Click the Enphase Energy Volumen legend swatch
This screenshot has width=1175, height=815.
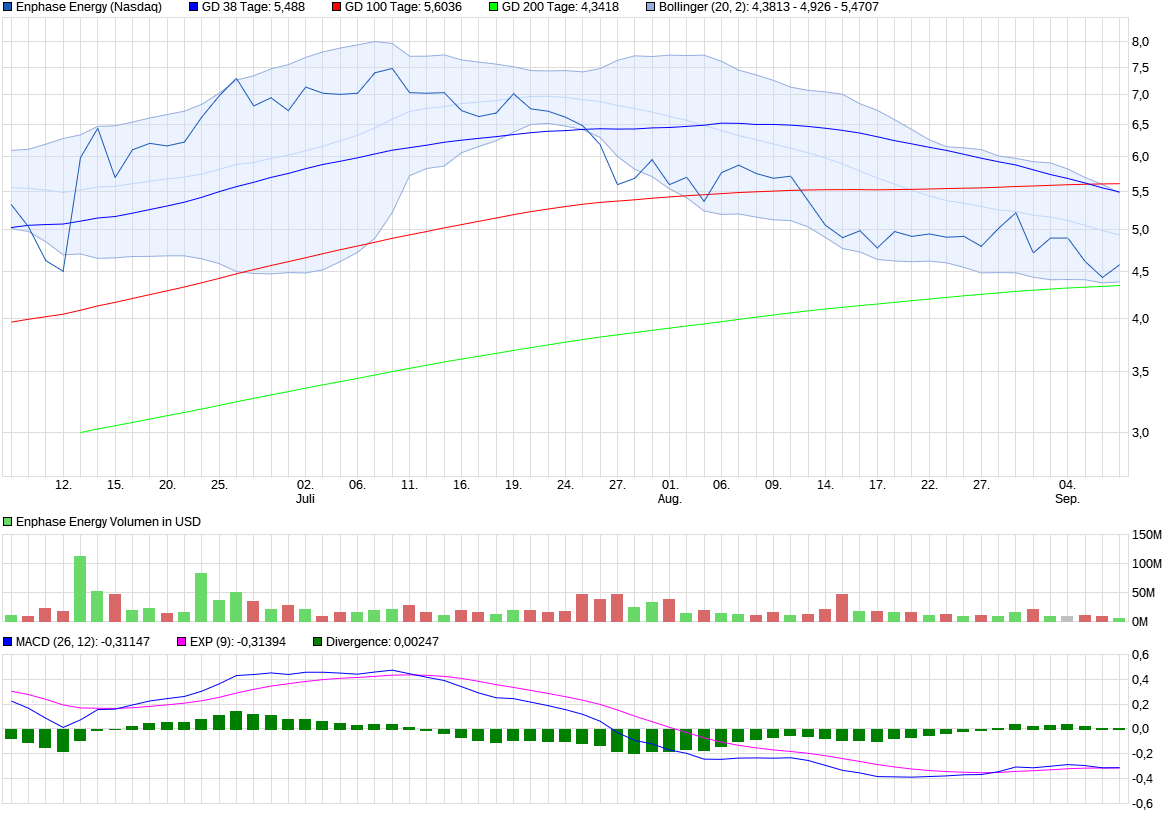pos(7,522)
